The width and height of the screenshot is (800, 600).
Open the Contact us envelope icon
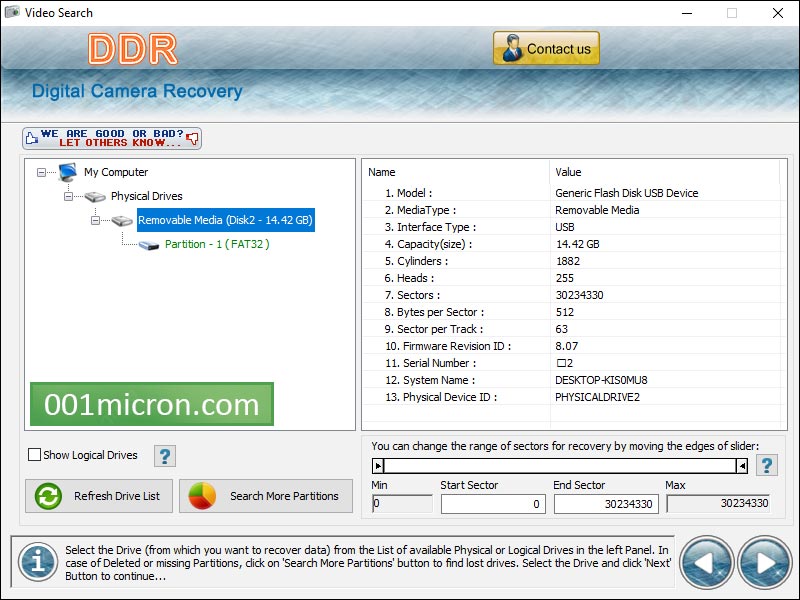tap(514, 47)
